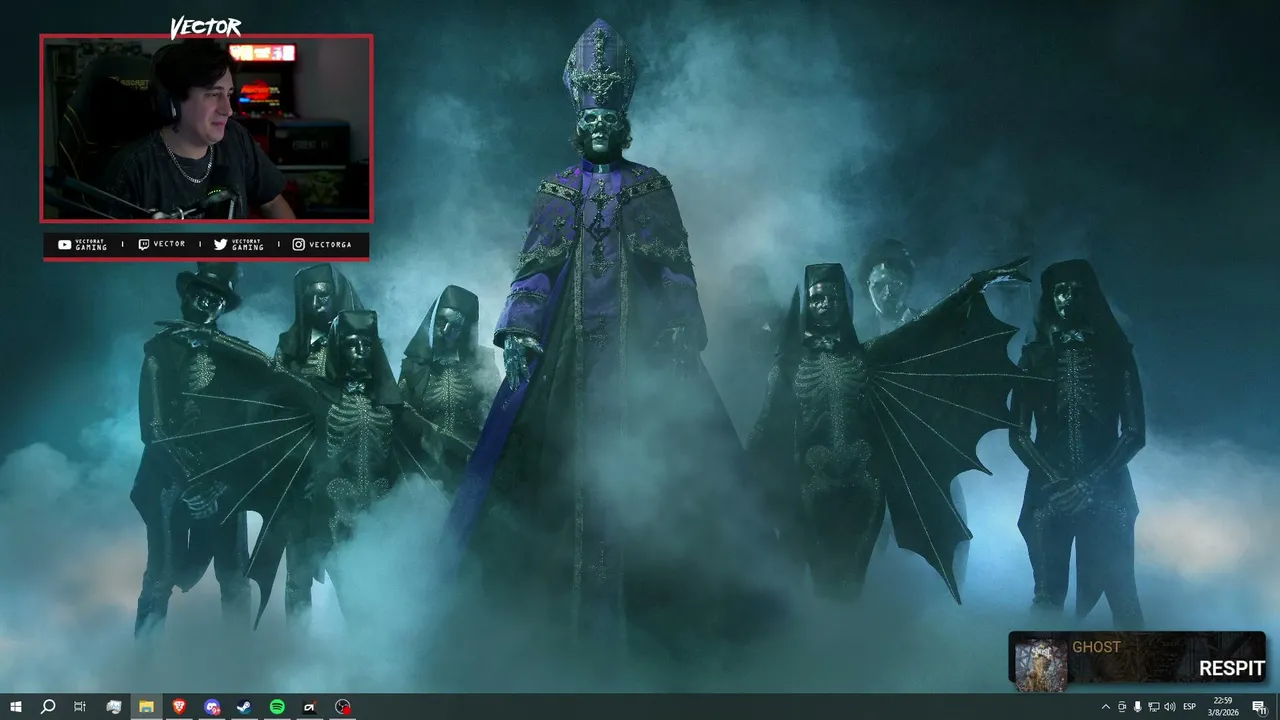Screen dimensions: 1280x720
Task: Switch the ESP input language indicator
Action: tap(1190, 707)
